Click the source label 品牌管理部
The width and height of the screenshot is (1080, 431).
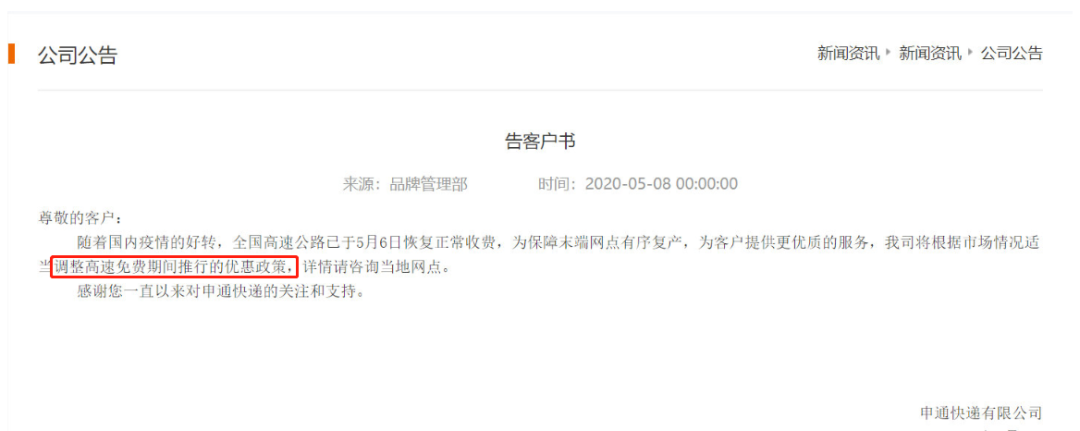pyautogui.click(x=428, y=184)
